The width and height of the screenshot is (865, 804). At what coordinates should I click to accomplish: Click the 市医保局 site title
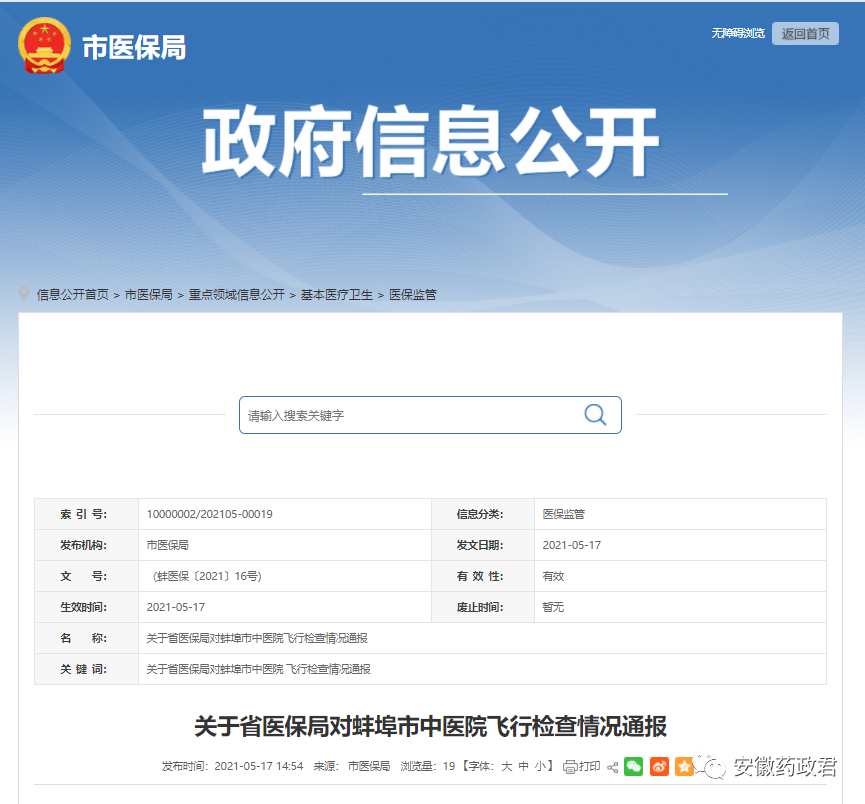coord(134,47)
